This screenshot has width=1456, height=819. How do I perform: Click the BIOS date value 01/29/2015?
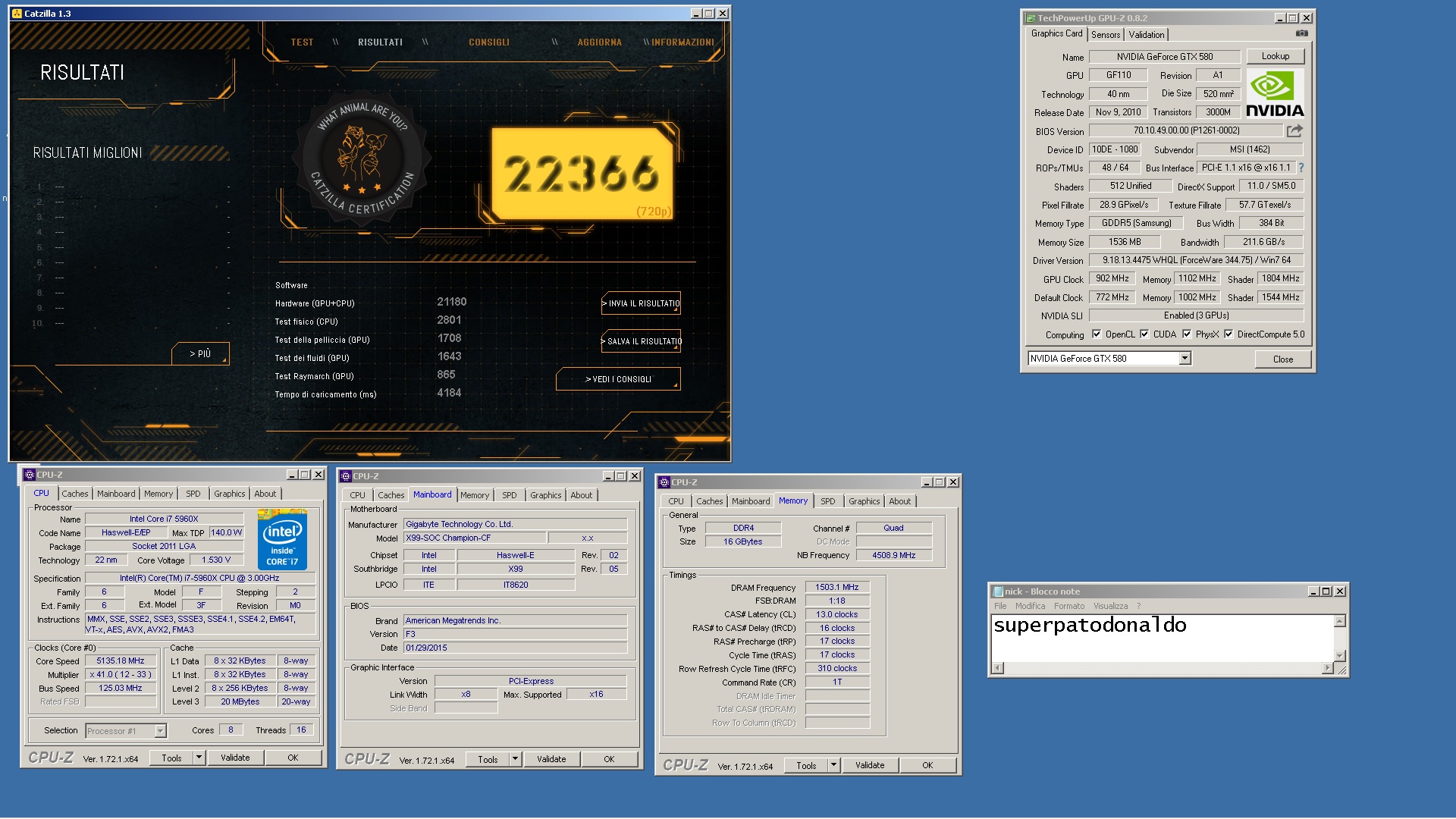[516, 648]
